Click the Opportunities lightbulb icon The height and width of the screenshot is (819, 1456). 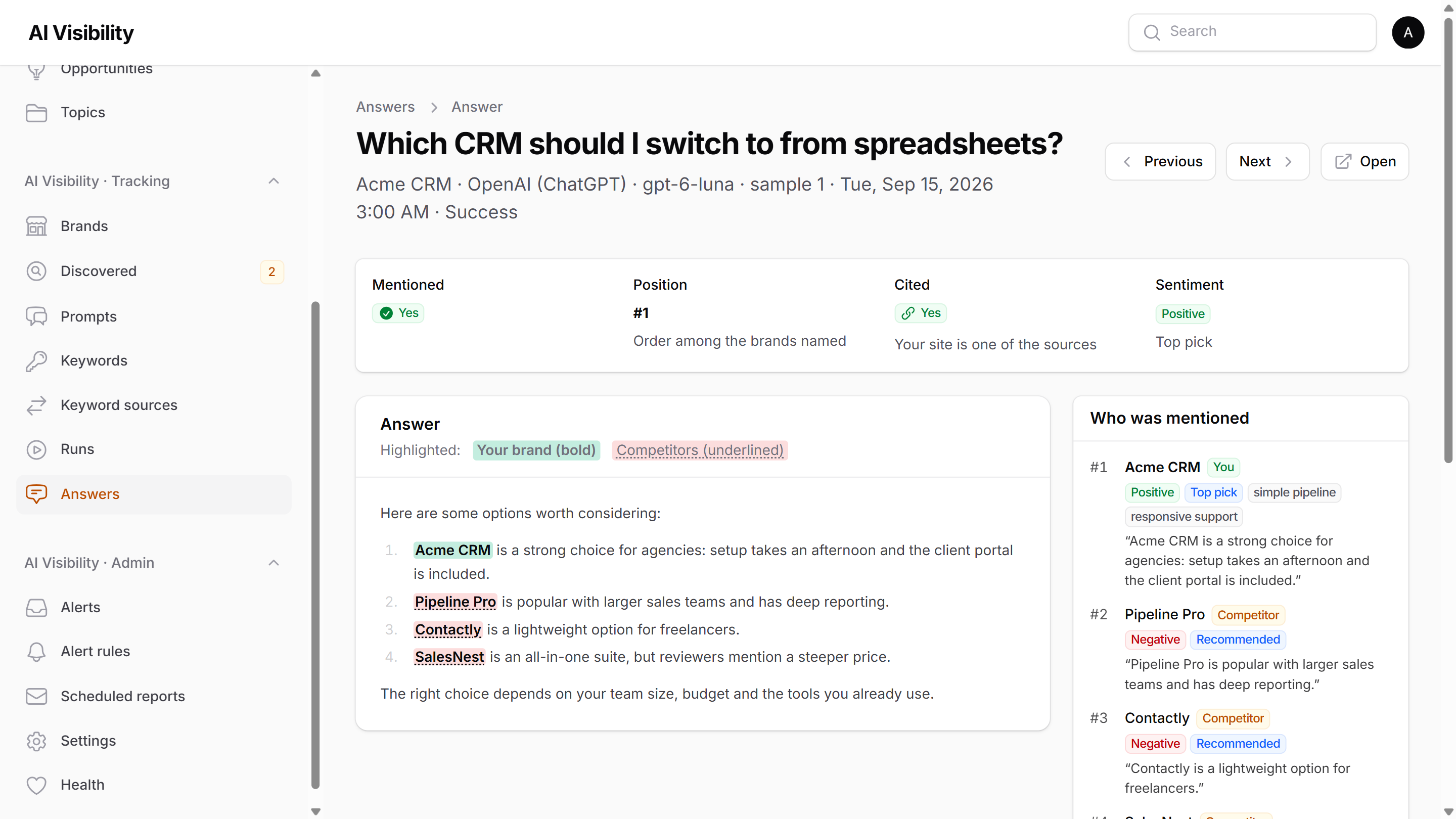[x=36, y=72]
